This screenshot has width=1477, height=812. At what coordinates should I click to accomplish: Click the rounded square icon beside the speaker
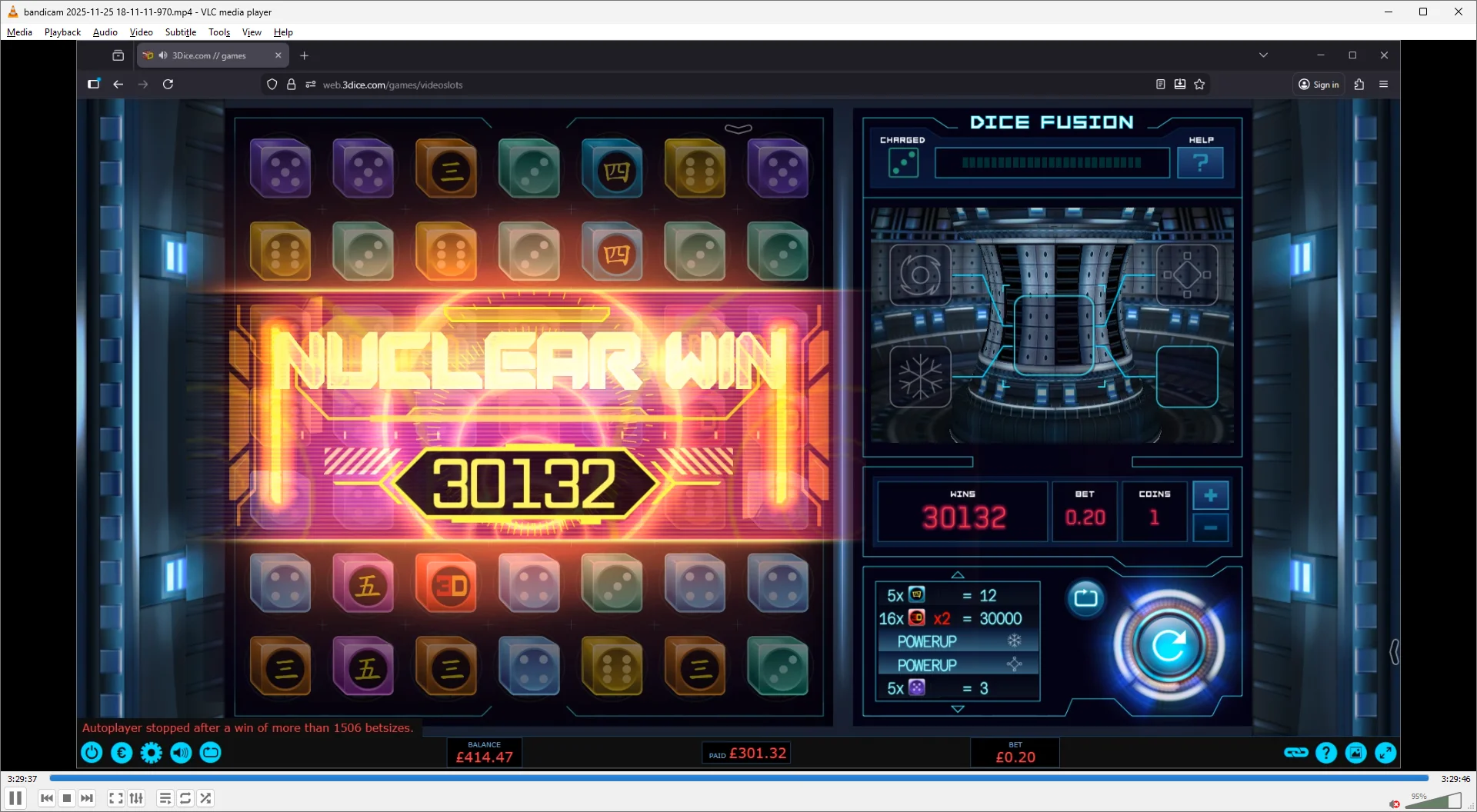[x=211, y=753]
